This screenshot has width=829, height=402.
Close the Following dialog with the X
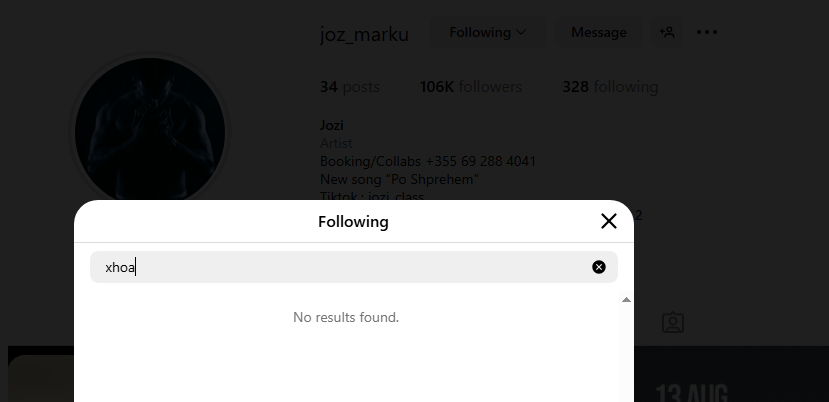609,221
